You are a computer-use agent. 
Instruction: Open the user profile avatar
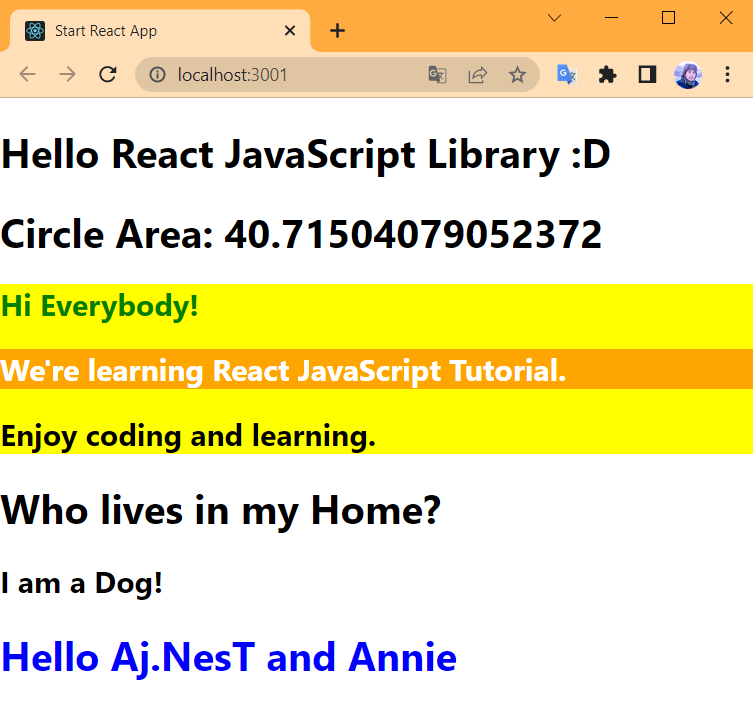[688, 75]
